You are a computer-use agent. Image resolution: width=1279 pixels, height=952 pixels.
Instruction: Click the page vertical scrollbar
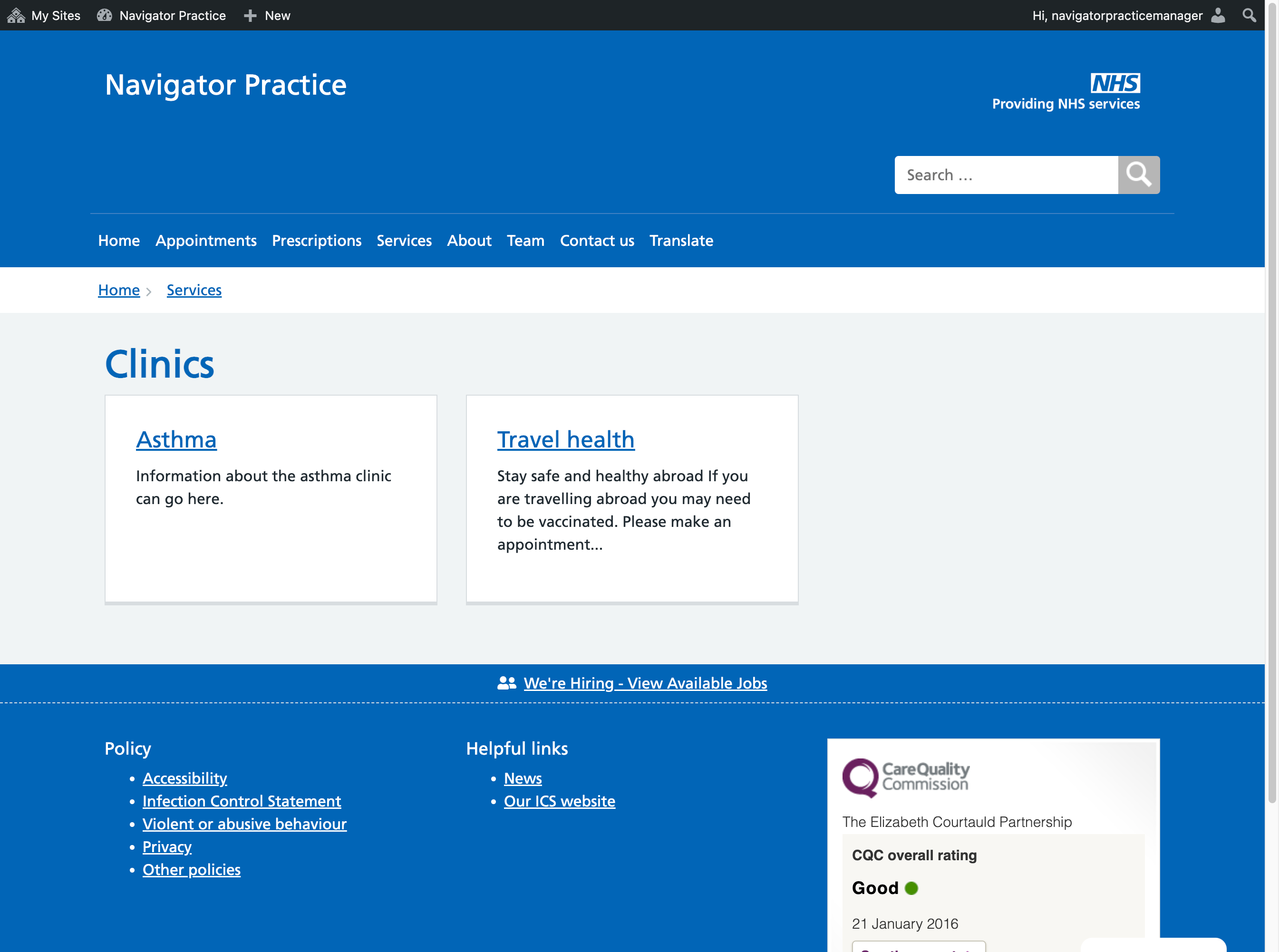pos(1272,403)
